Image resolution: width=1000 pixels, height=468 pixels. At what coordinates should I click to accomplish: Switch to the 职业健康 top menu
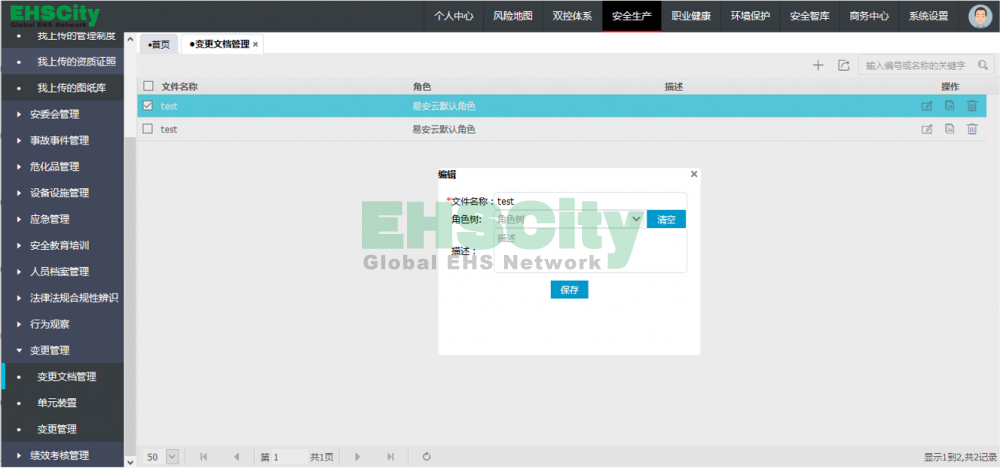point(691,16)
